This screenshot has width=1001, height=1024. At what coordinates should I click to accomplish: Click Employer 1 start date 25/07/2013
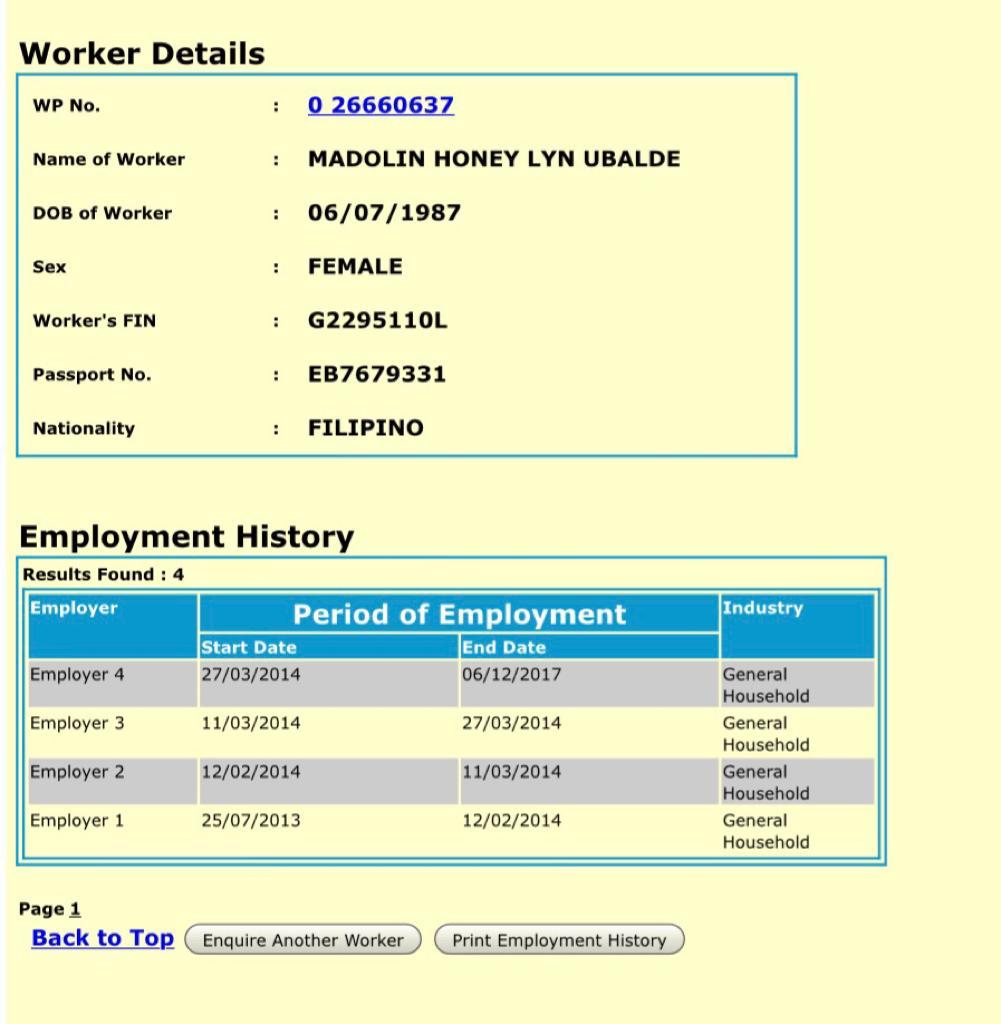click(x=250, y=821)
